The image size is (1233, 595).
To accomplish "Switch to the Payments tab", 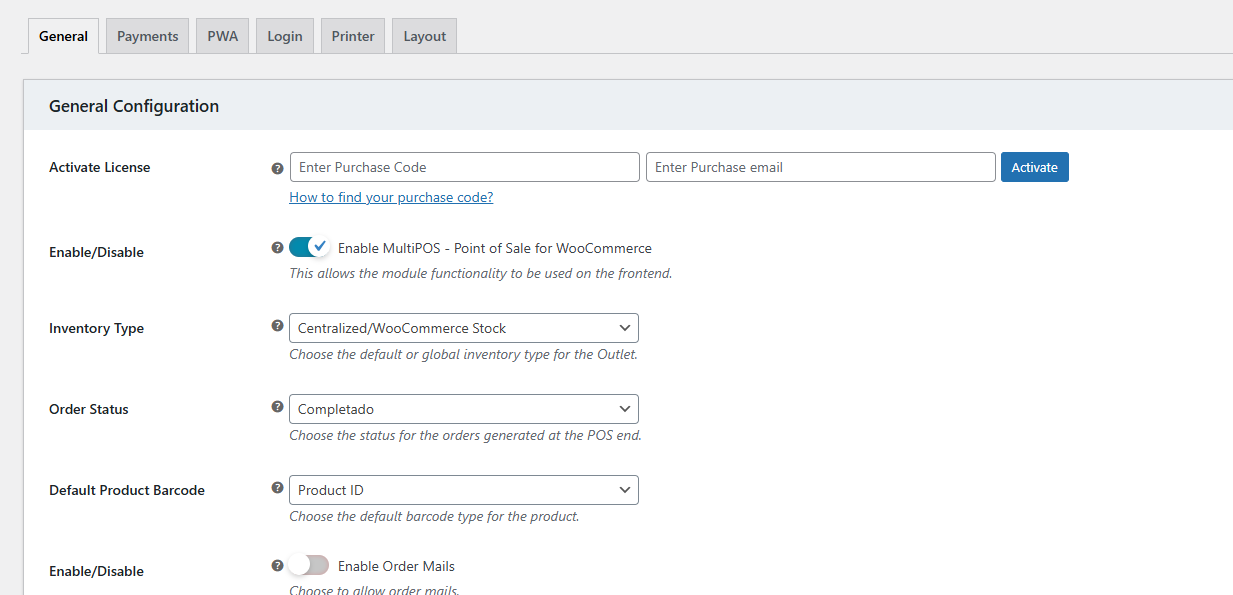I will point(147,36).
